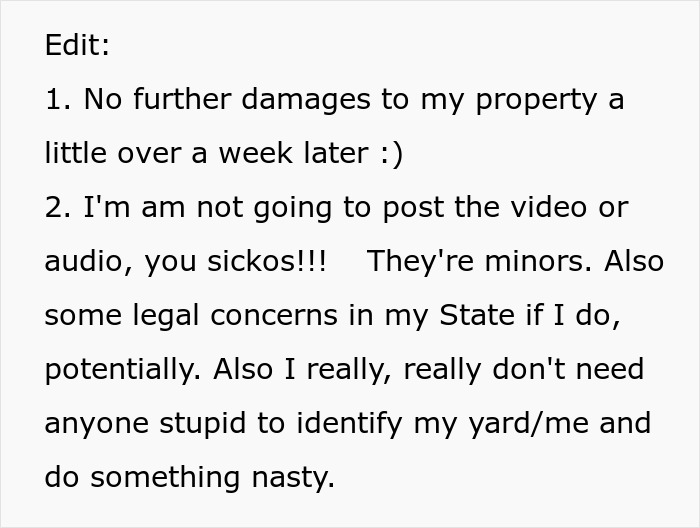
Task: Click the number "2." list marker
Action: coord(59,208)
